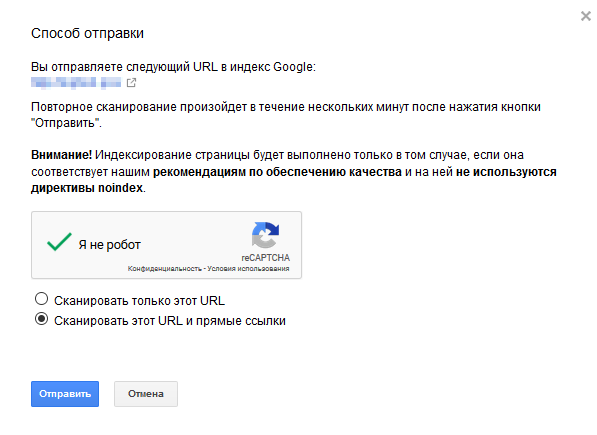Open the external link icon beside URL

pyautogui.click(x=131, y=83)
